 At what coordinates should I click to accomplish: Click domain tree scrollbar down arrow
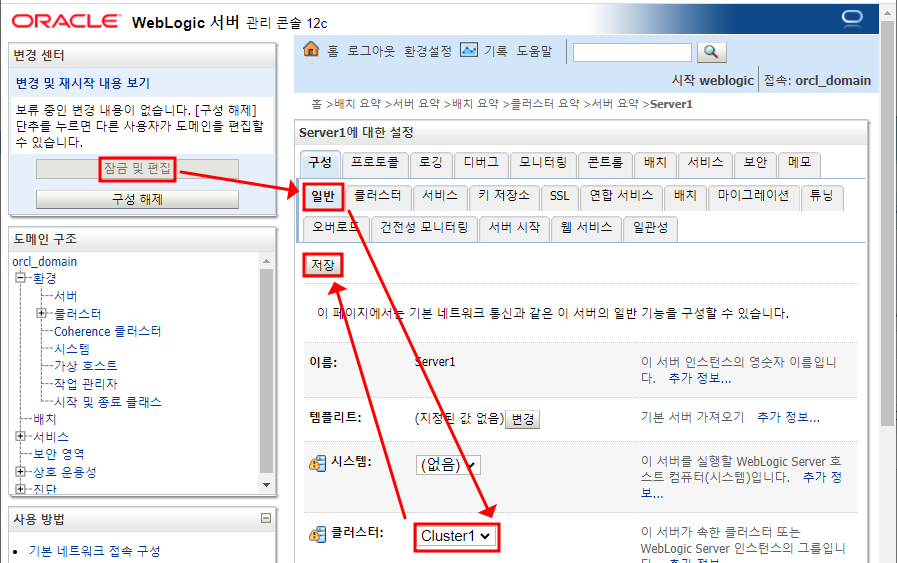click(x=267, y=485)
